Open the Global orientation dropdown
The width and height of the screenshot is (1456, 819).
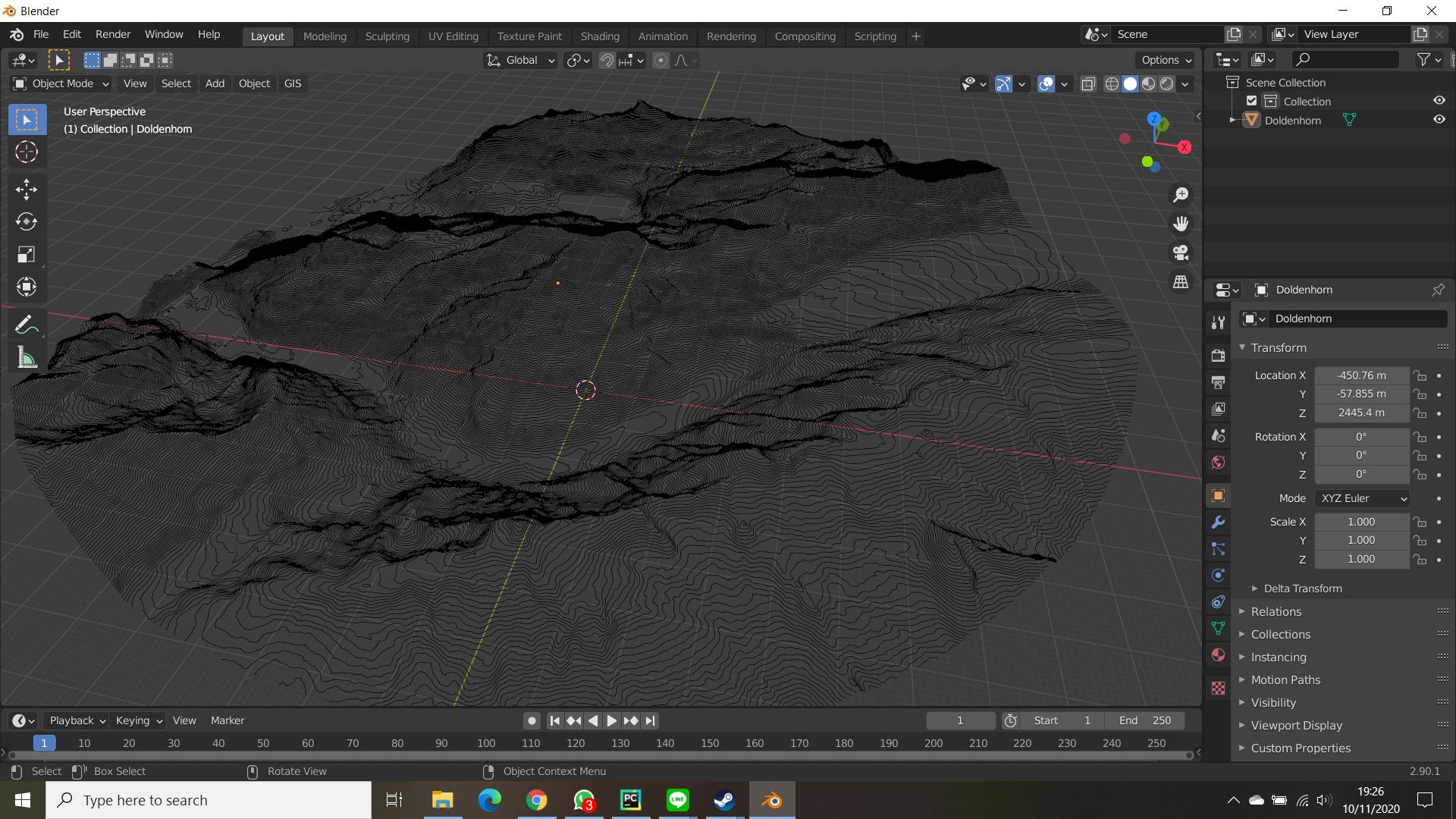click(520, 60)
